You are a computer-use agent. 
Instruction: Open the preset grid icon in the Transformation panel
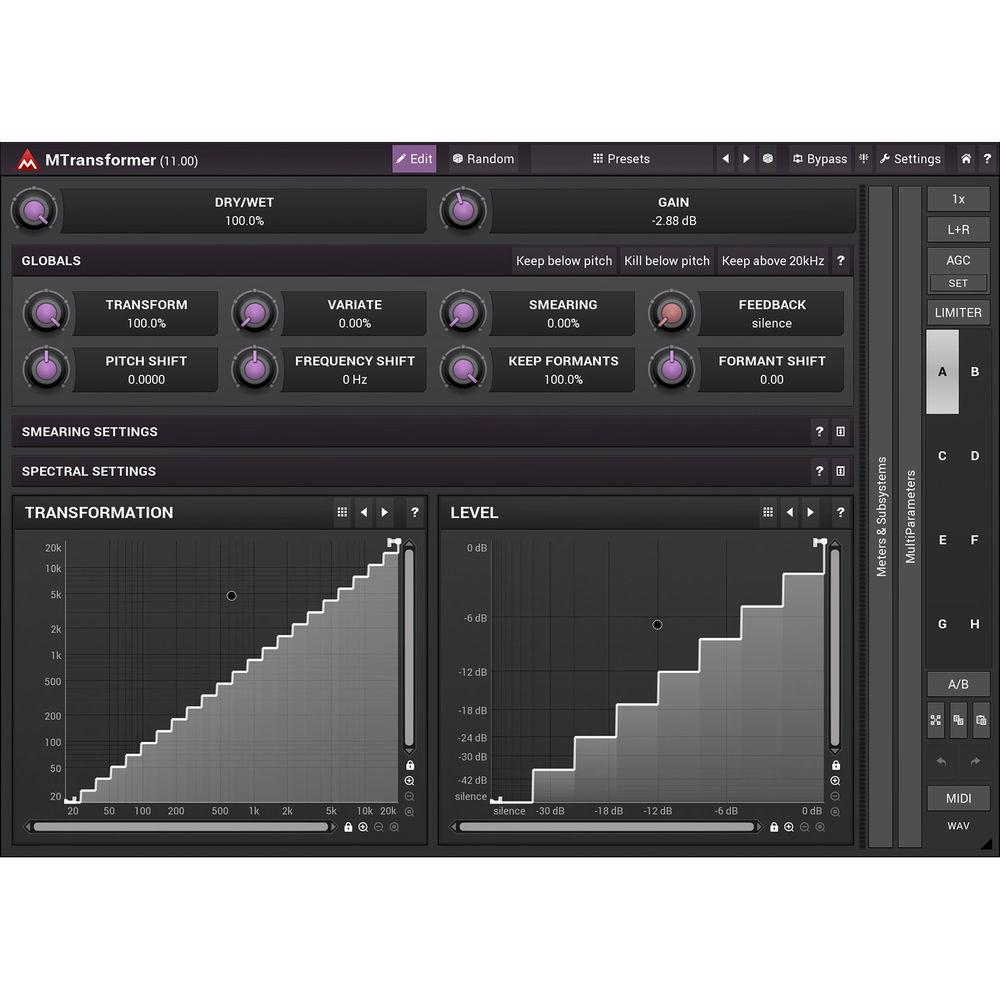341,512
